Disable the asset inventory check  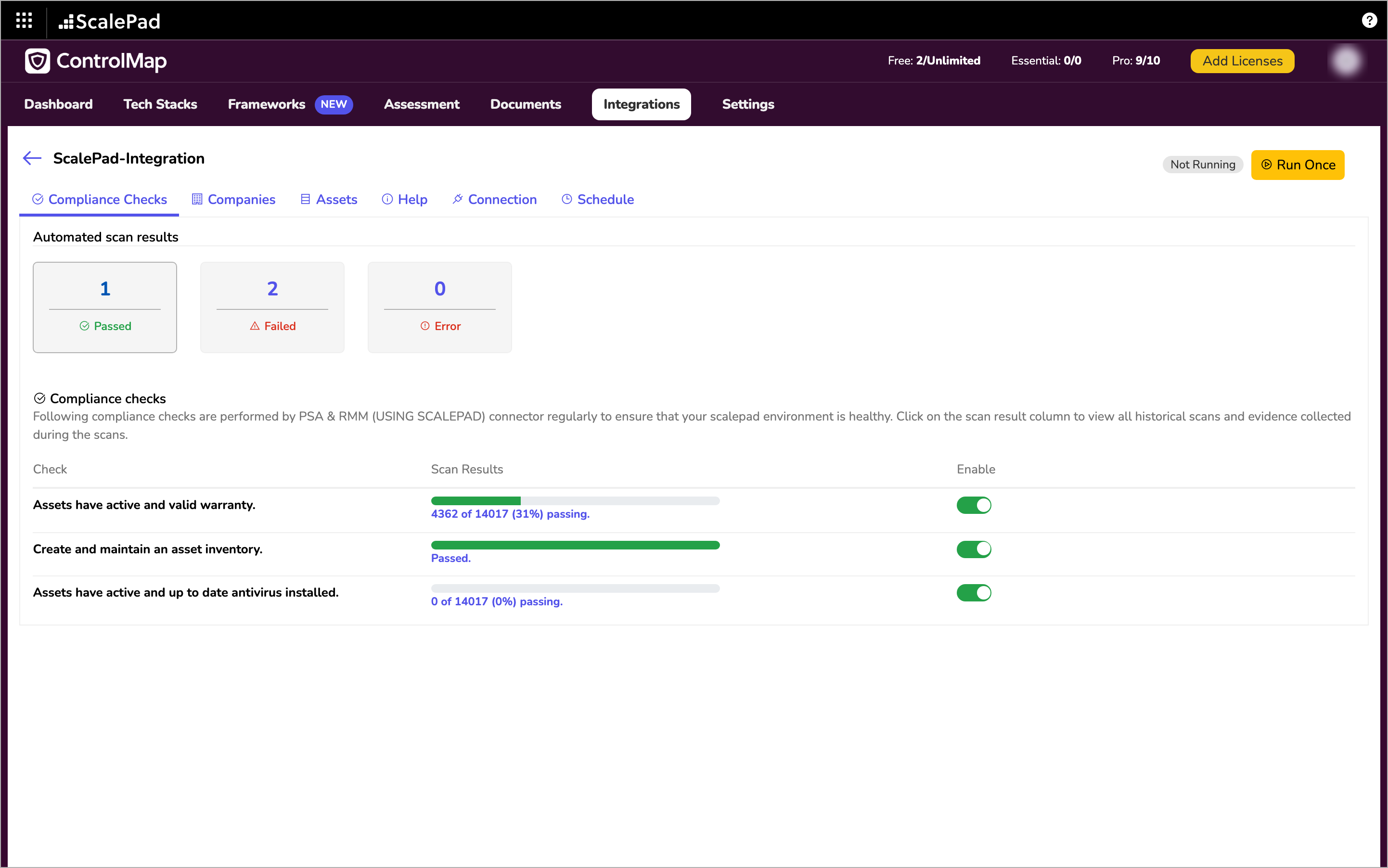click(973, 549)
